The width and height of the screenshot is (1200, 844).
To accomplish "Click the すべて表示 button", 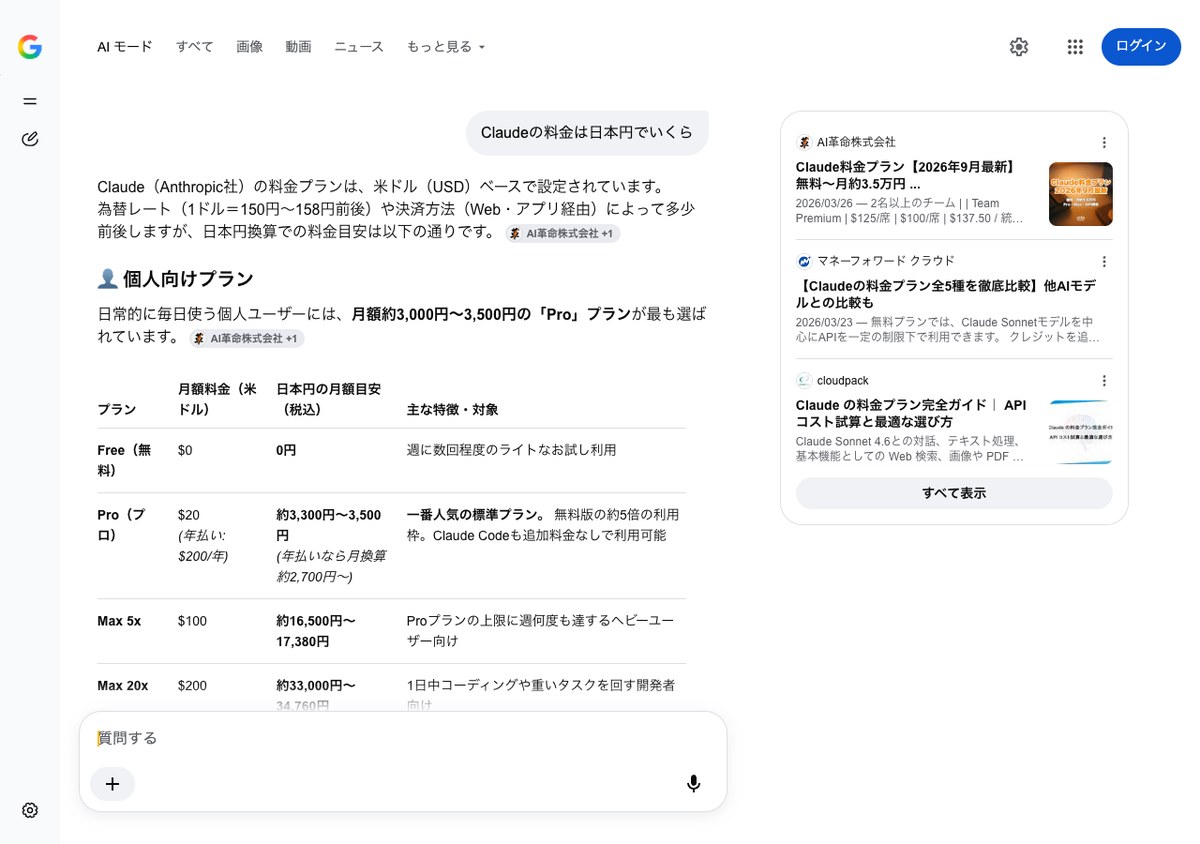I will pyautogui.click(x=954, y=493).
